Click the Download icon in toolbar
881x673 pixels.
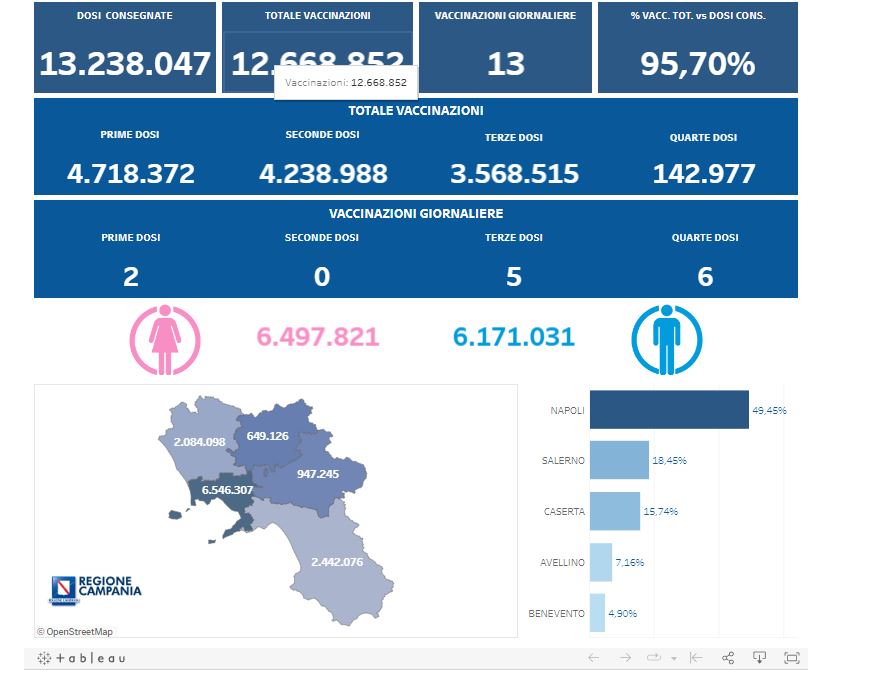[x=760, y=658]
